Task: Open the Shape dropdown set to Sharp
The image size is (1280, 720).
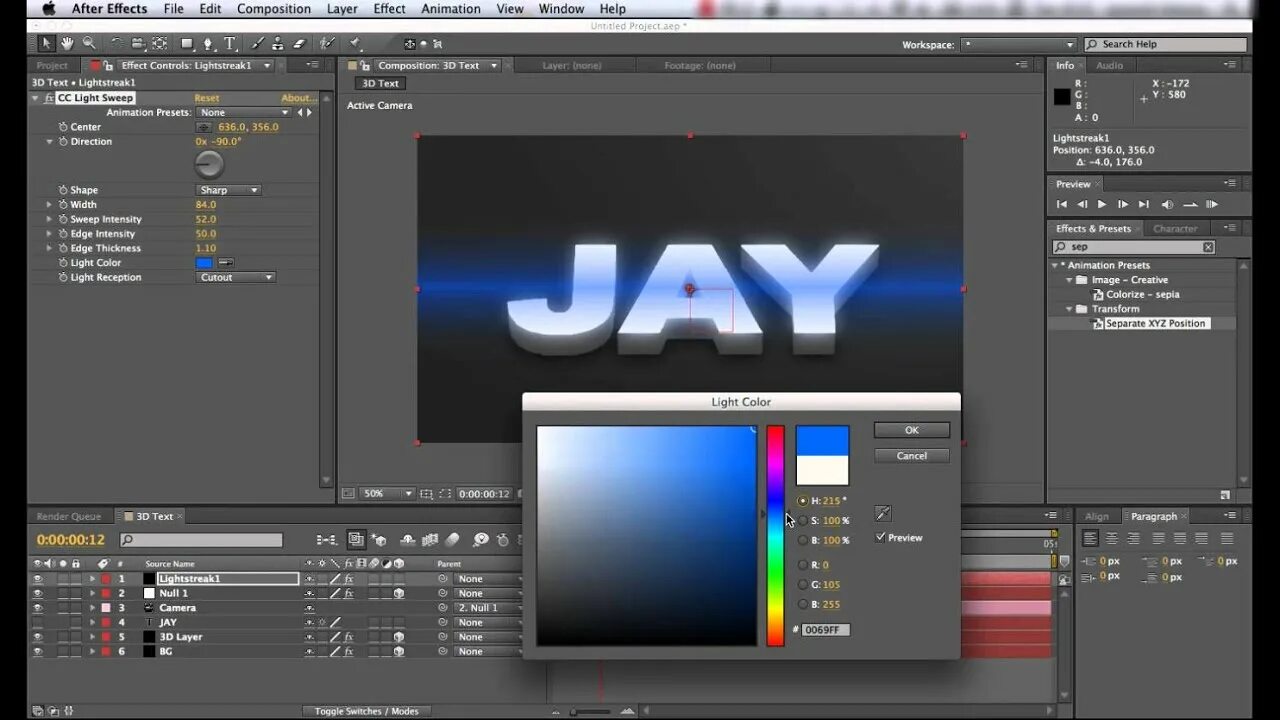Action: [228, 190]
